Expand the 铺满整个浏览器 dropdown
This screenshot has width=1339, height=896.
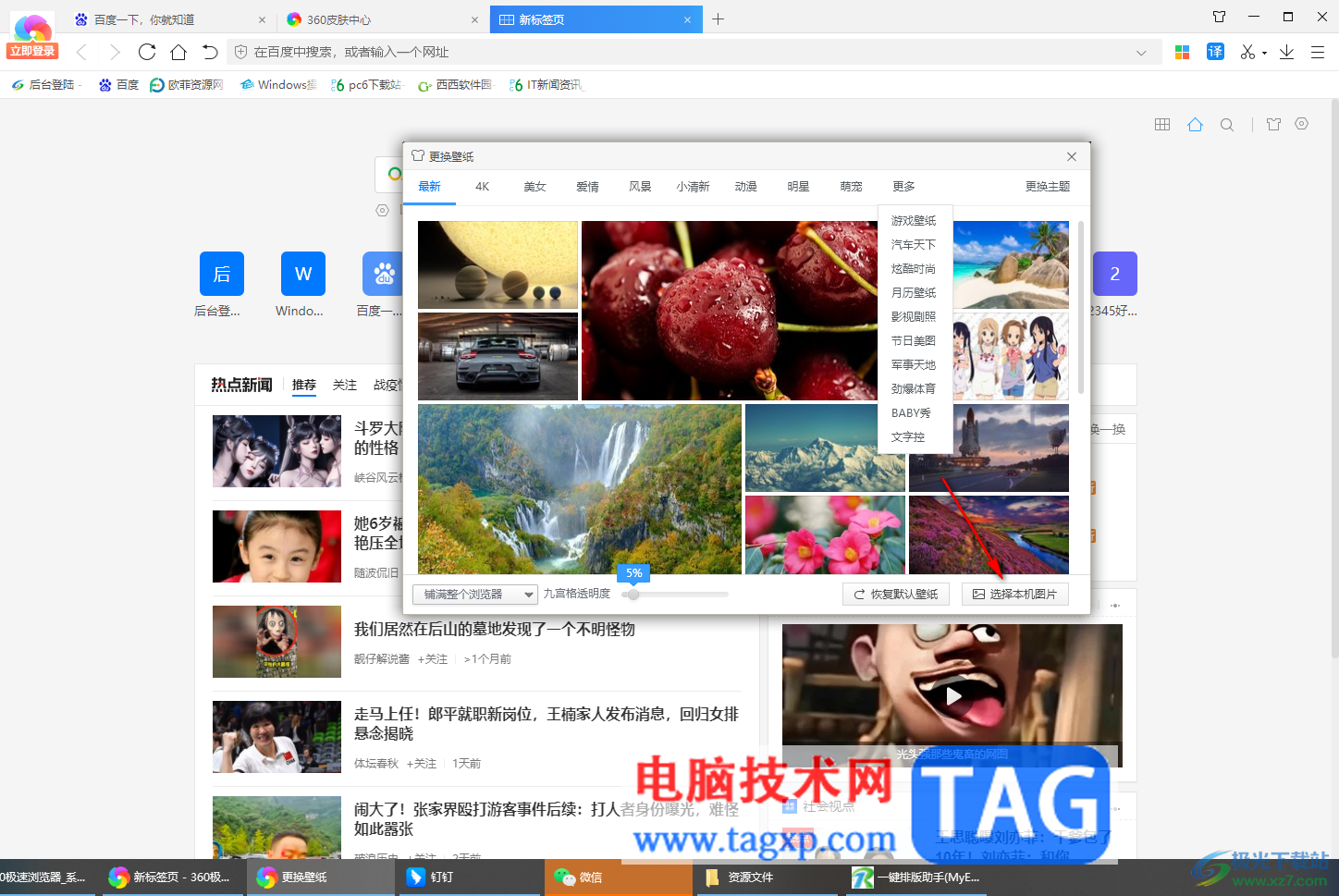(475, 594)
